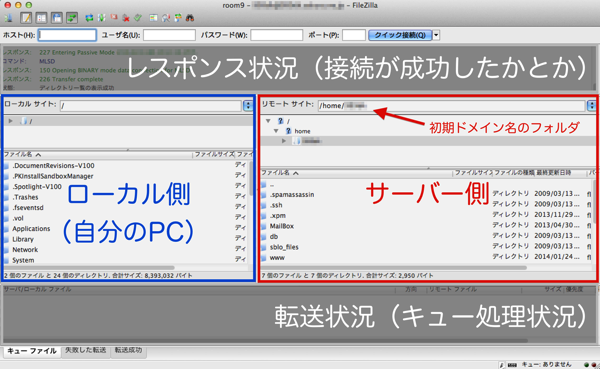This screenshot has width=600, height=369.
Task: Click the ポート(P) port field
Action: tap(354, 35)
